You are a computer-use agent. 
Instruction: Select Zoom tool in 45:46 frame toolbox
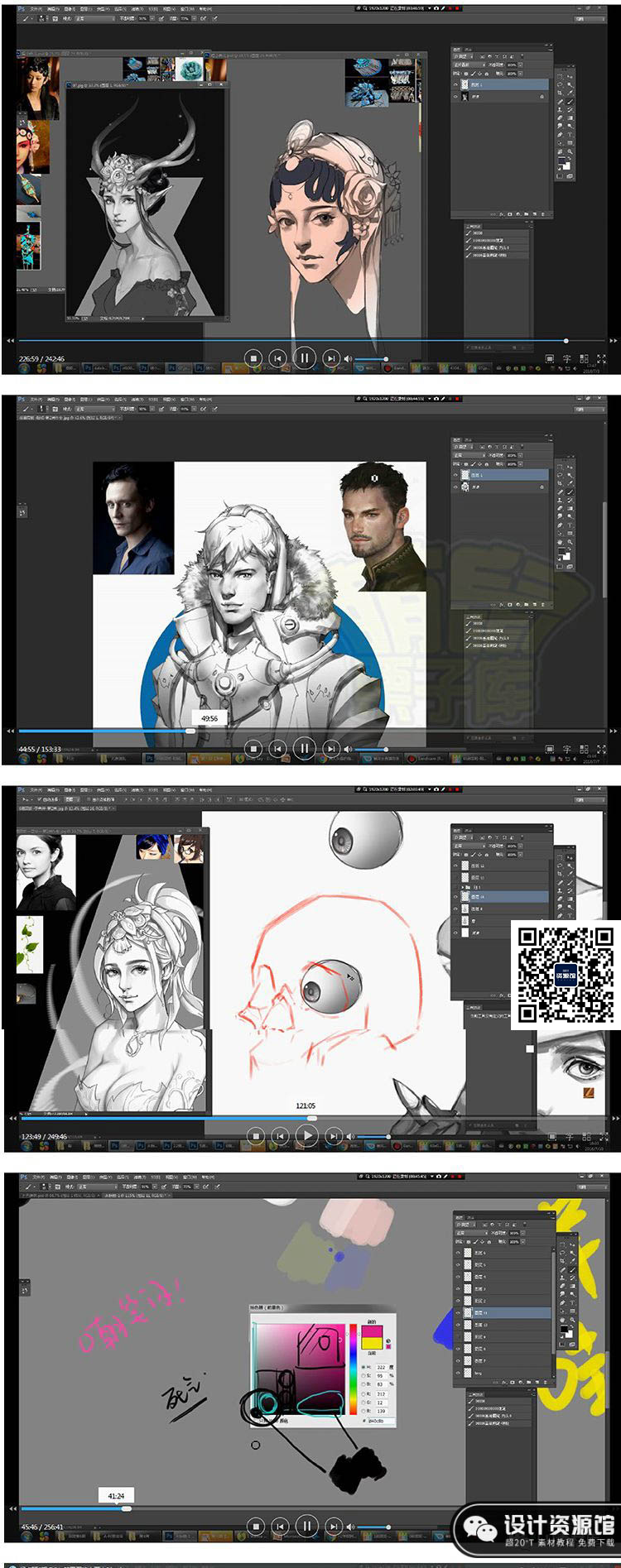572,1320
